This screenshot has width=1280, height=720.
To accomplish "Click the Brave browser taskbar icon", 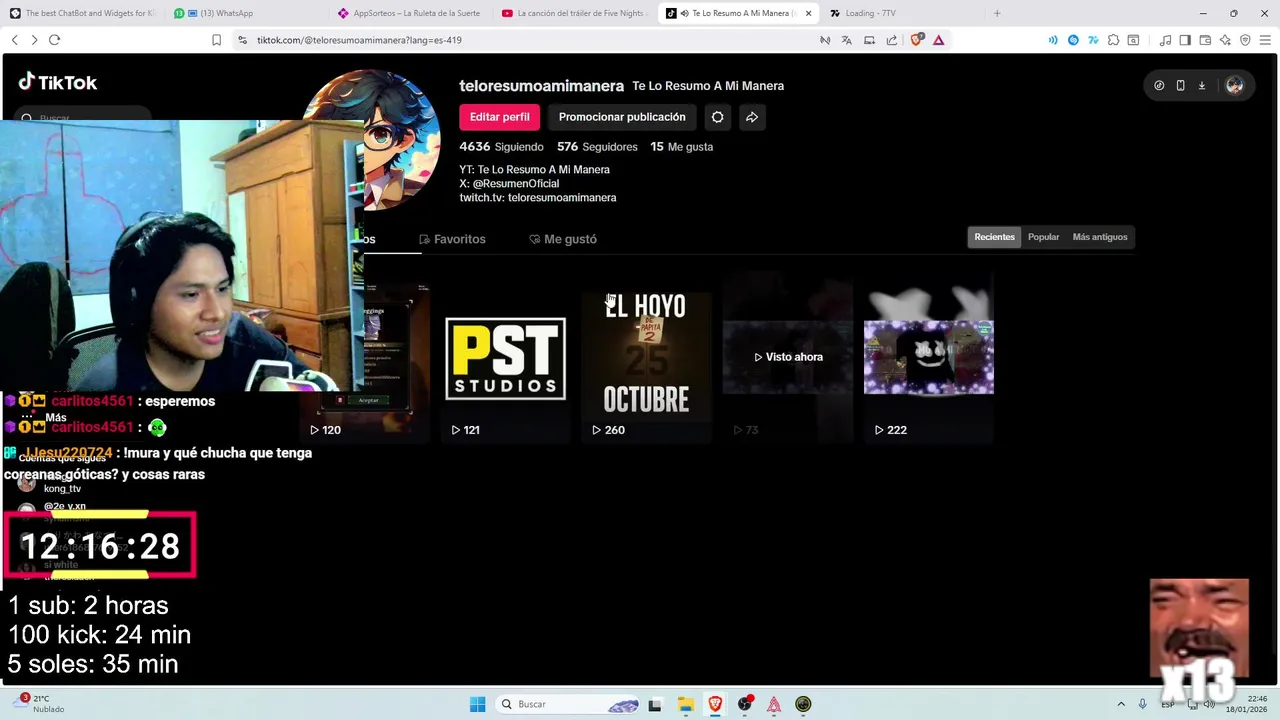I will [715, 704].
